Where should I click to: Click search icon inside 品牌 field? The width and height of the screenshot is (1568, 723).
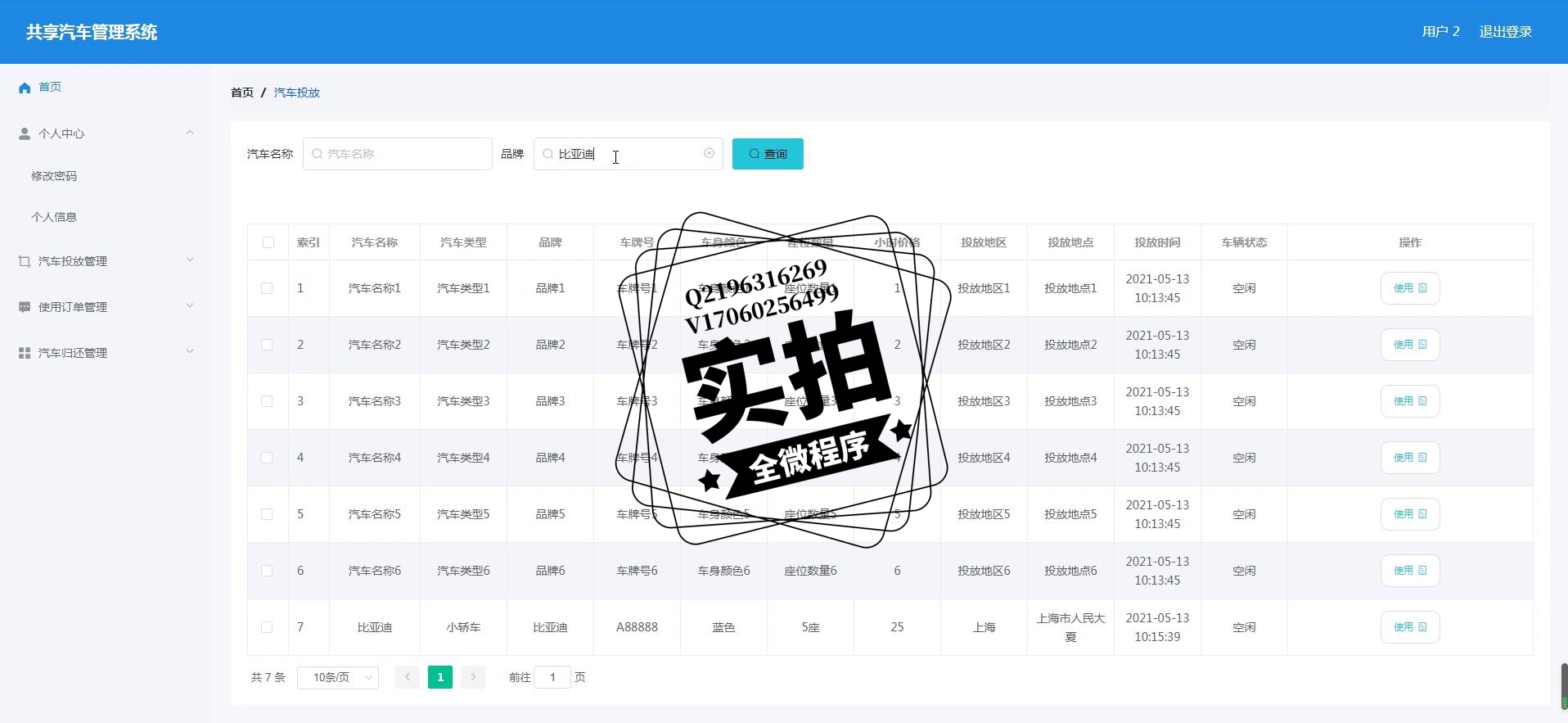click(x=548, y=154)
